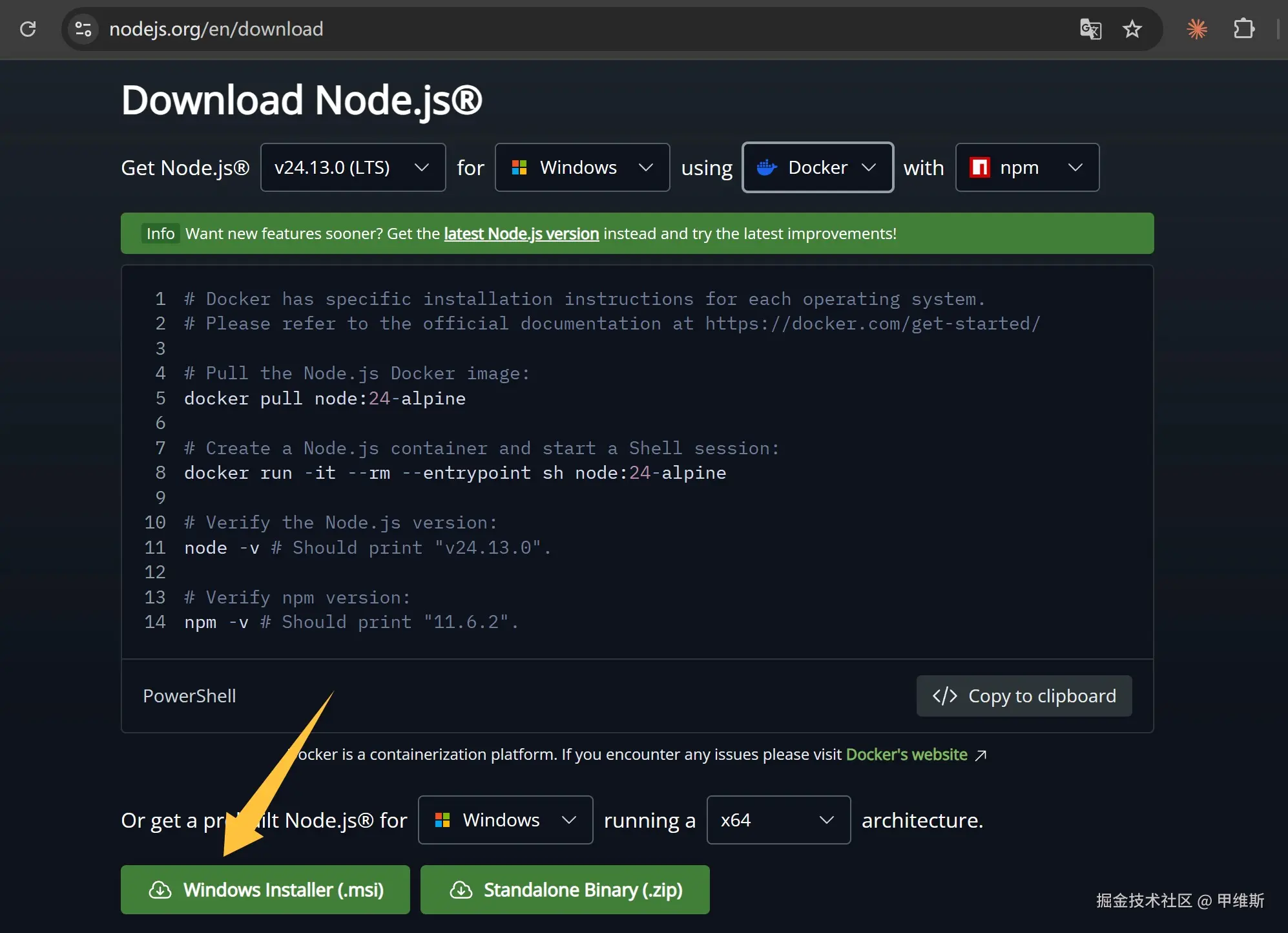
Task: Visit the Docker's website link
Action: click(x=906, y=755)
